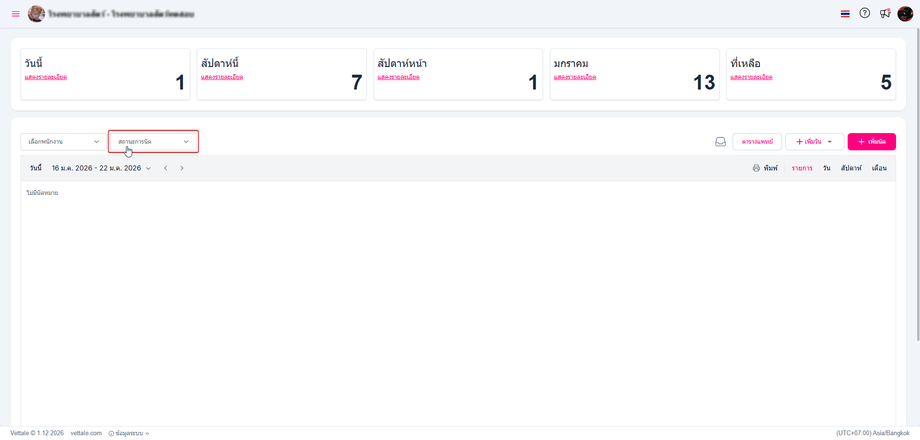Show details link in the สัปดาห์นี้ card
Viewport: 920px width, 440px height.
222,77
